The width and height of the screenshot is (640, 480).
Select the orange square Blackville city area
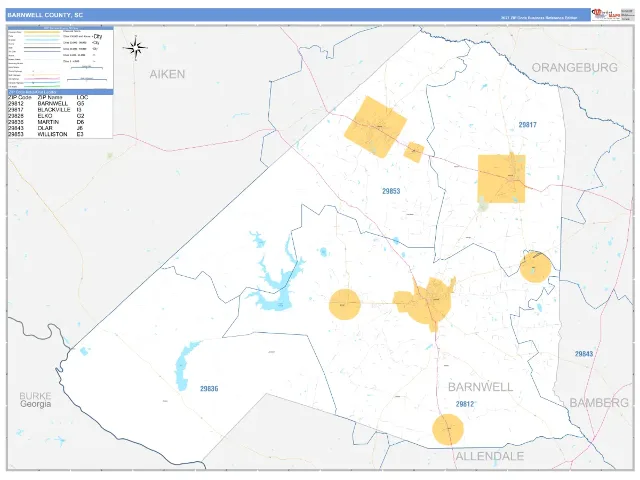(501, 178)
